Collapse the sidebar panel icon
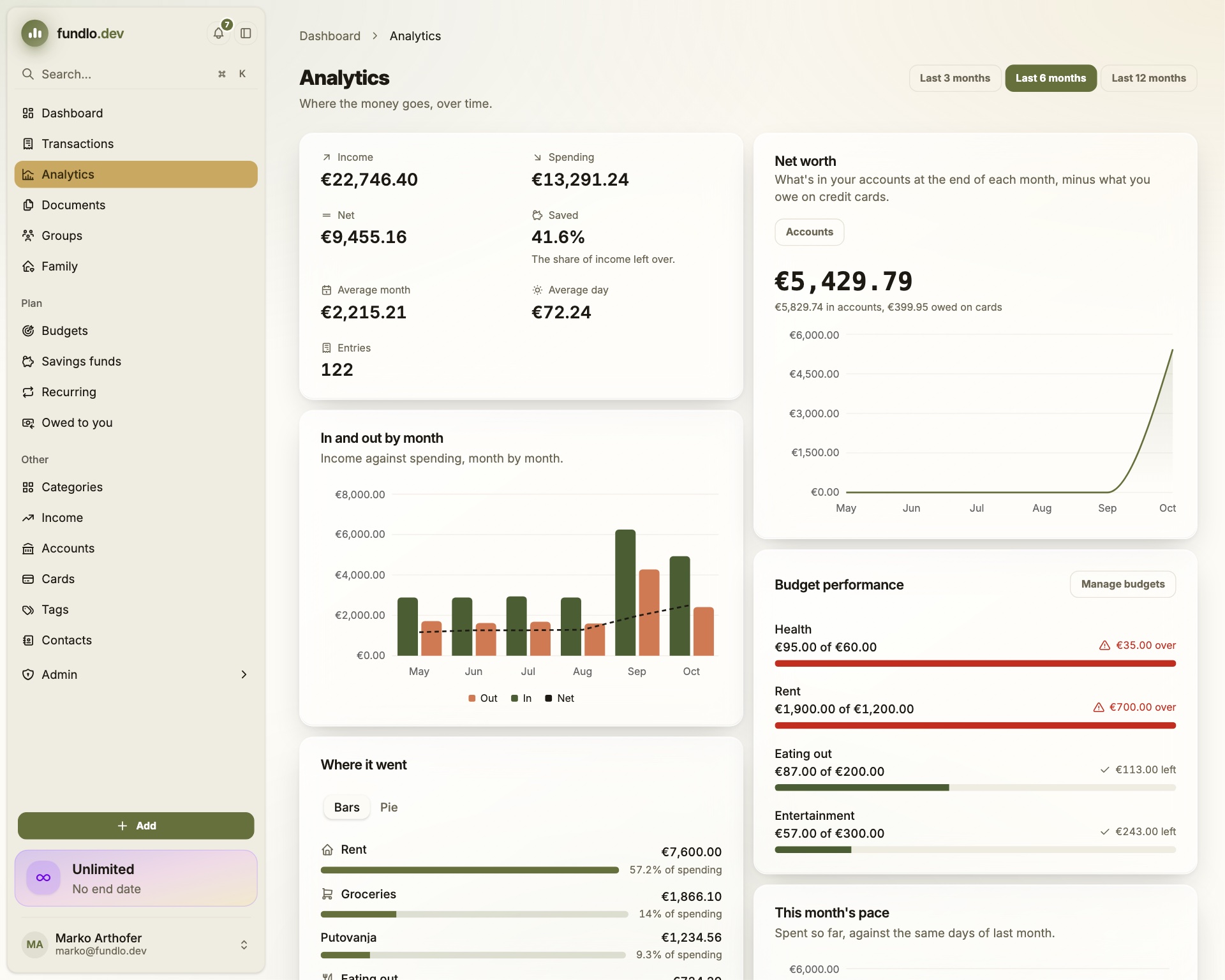The height and width of the screenshot is (980, 1225). [246, 33]
